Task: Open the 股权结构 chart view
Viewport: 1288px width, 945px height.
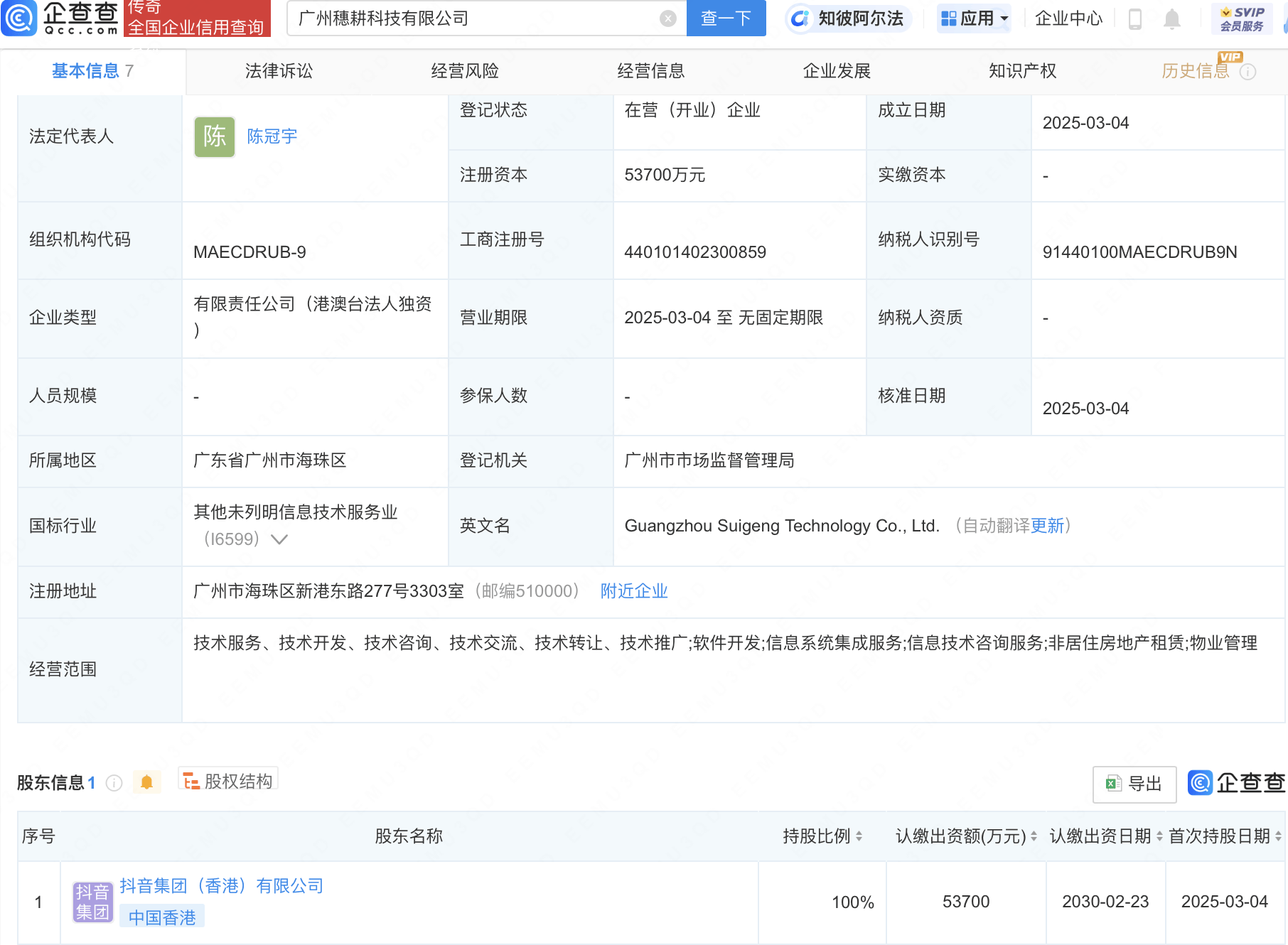Action: tap(227, 780)
